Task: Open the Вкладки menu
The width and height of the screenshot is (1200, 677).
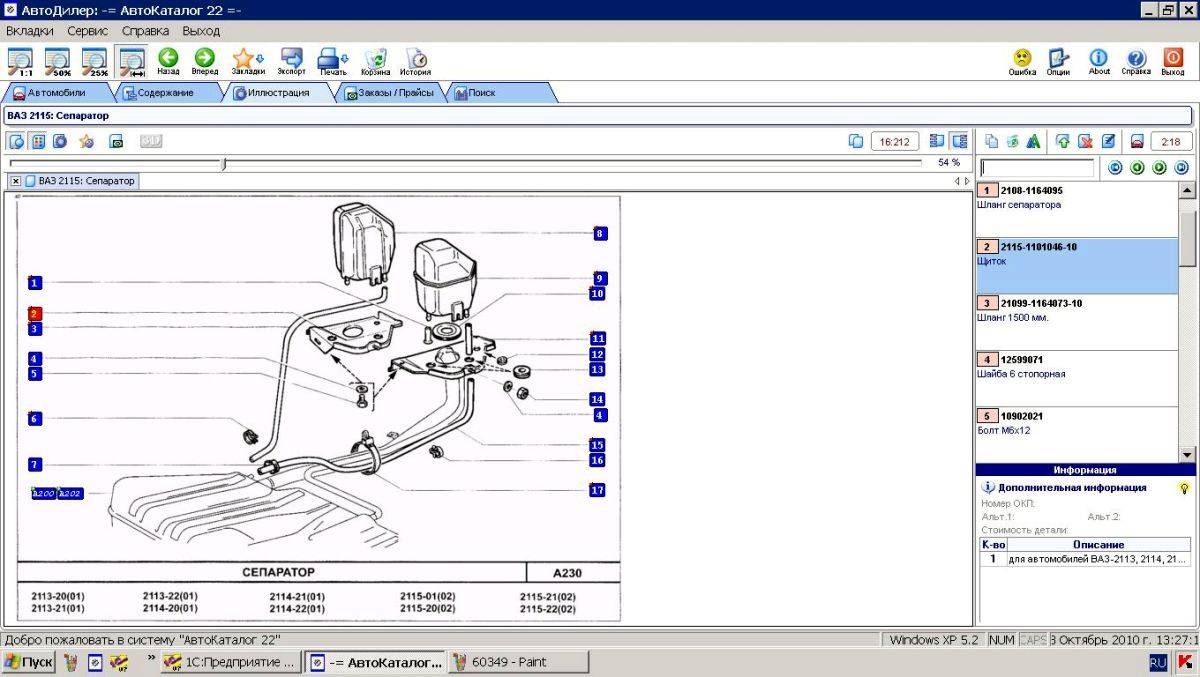Action: [x=30, y=31]
